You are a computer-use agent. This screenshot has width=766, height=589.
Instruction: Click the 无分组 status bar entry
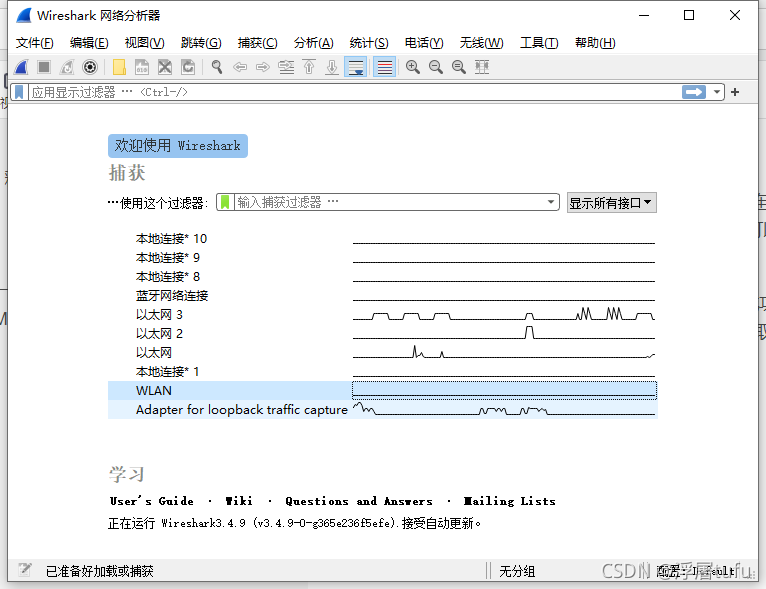517,571
